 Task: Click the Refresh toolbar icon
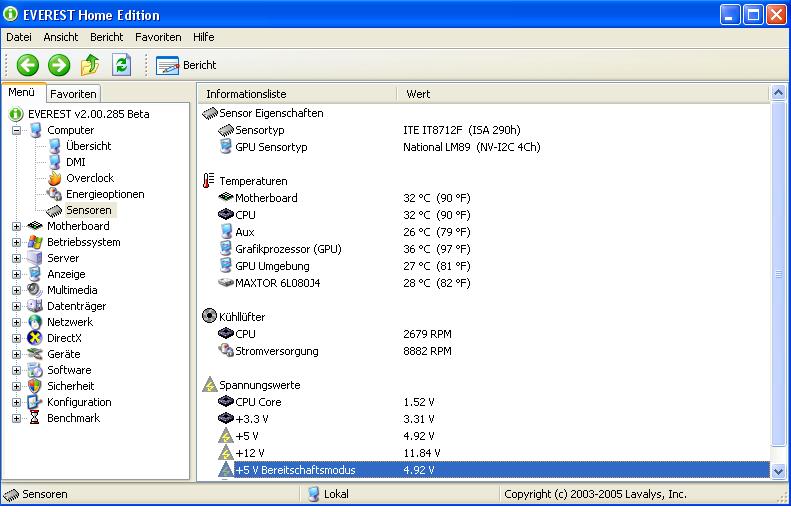[122, 65]
